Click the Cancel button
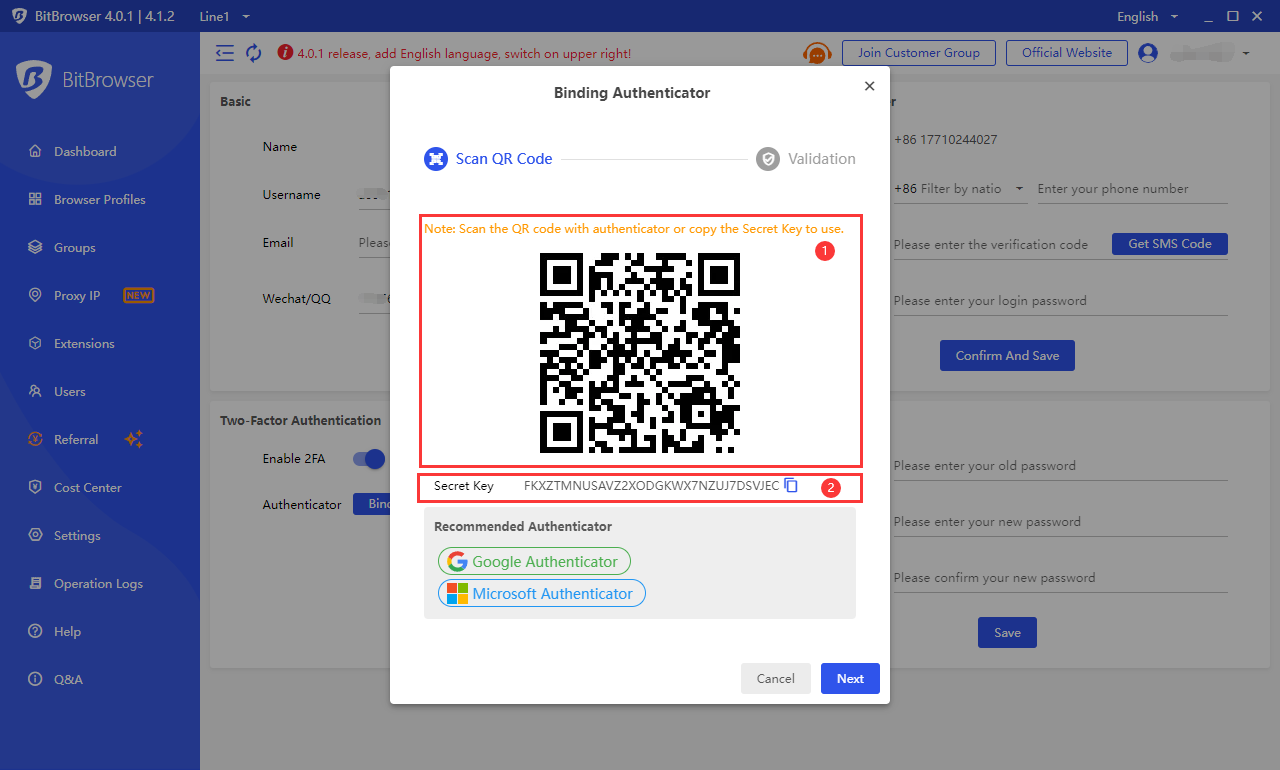Screen dimensions: 1280x770 coord(775,678)
